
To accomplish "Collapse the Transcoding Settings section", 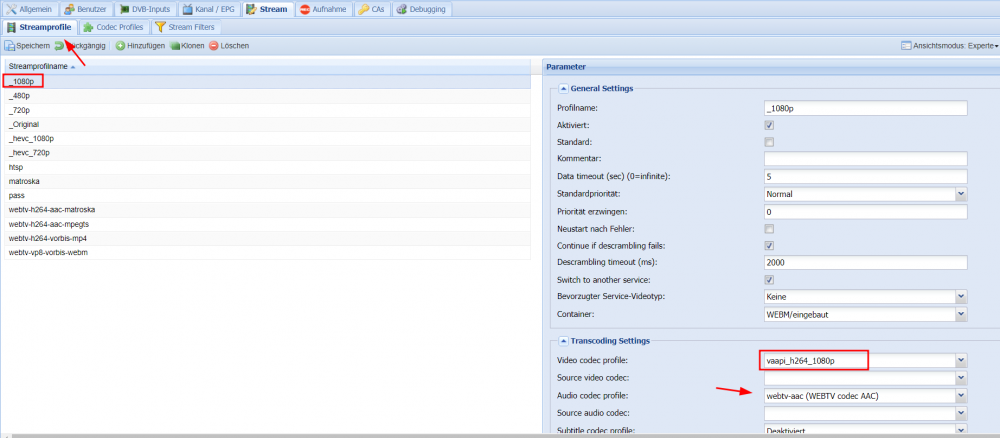I will (x=563, y=341).
